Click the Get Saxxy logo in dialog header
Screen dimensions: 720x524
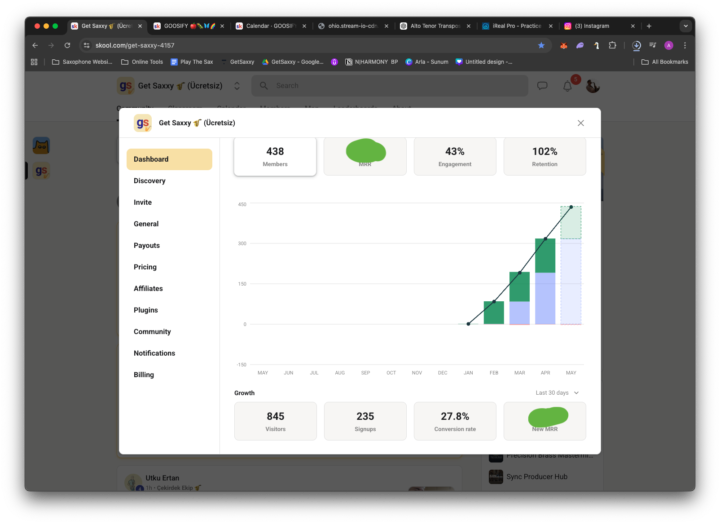142,123
